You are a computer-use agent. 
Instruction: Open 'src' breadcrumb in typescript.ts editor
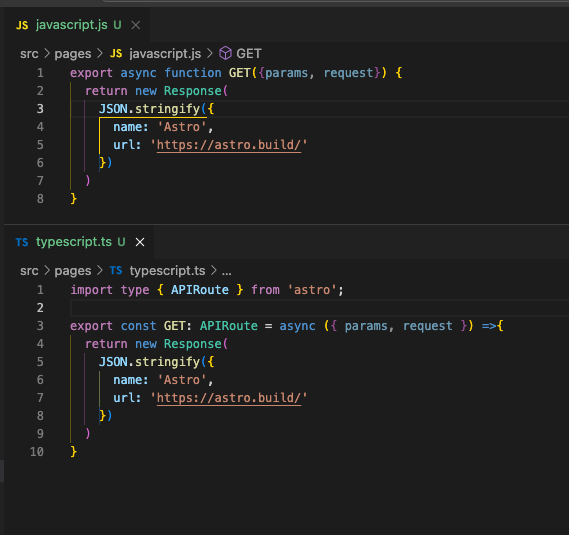[29, 271]
